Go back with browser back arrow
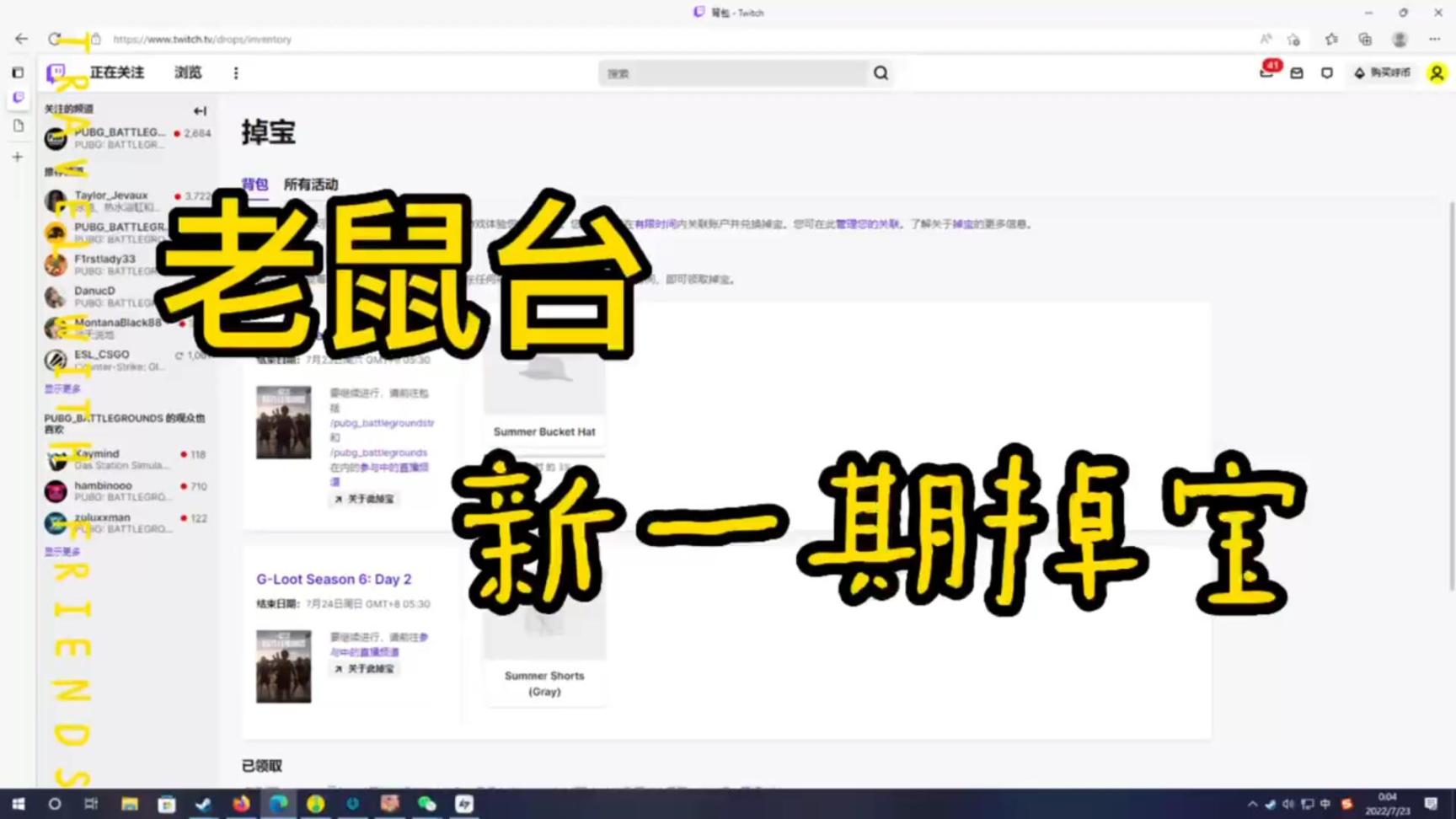1456x819 pixels. click(x=21, y=39)
